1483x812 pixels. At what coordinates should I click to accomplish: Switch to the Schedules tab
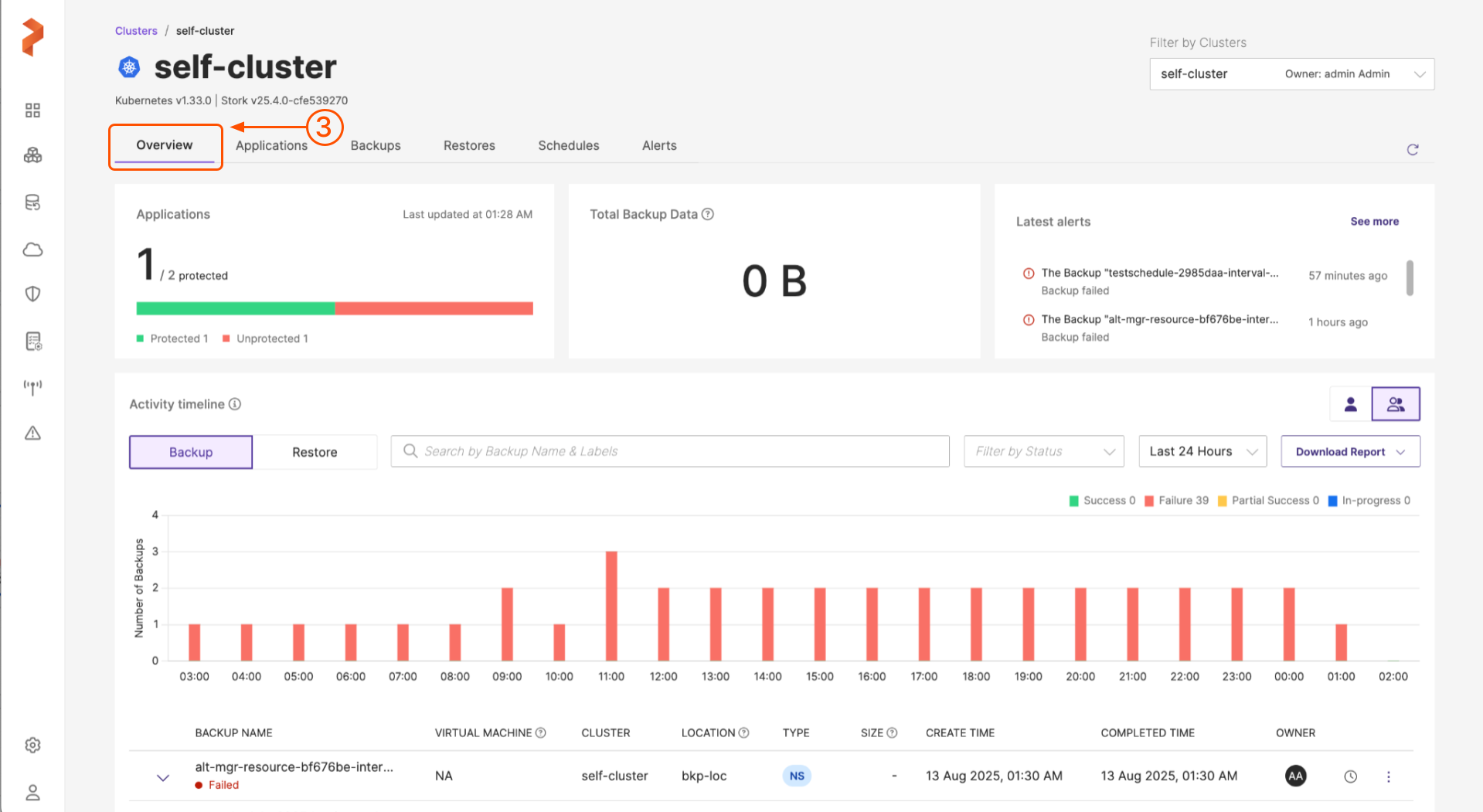click(568, 146)
